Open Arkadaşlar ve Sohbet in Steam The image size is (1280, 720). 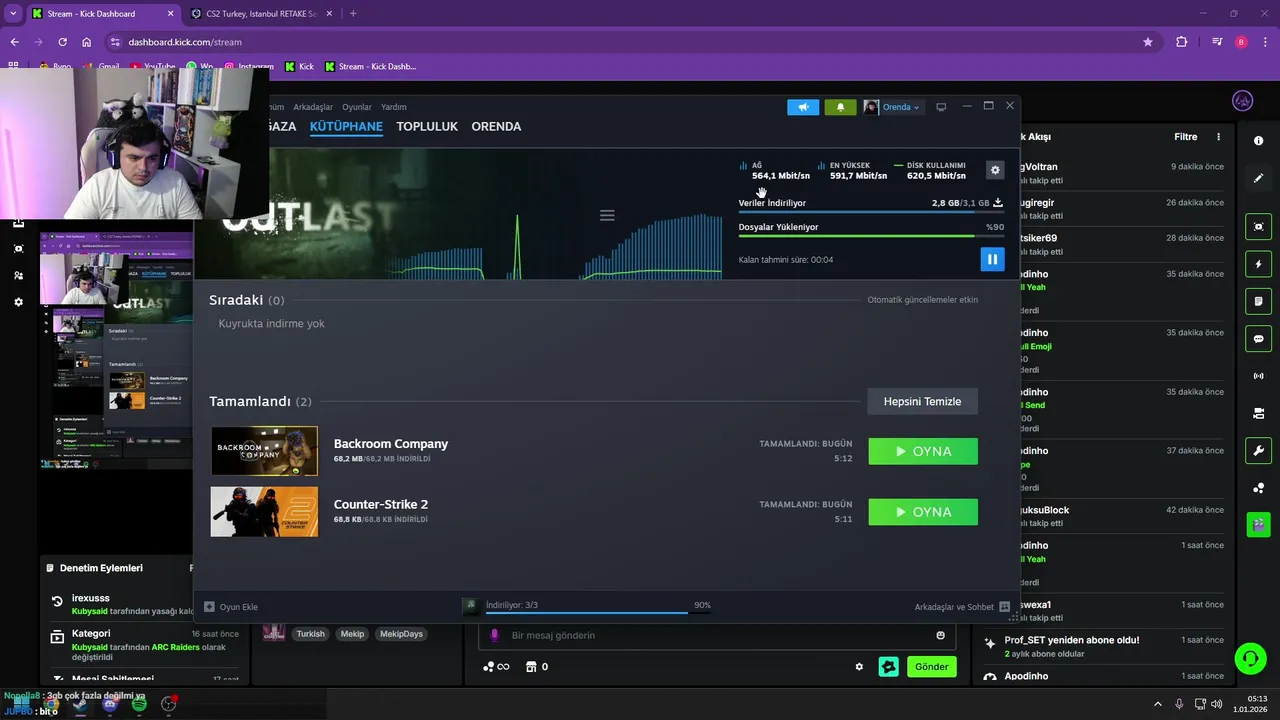(962, 607)
